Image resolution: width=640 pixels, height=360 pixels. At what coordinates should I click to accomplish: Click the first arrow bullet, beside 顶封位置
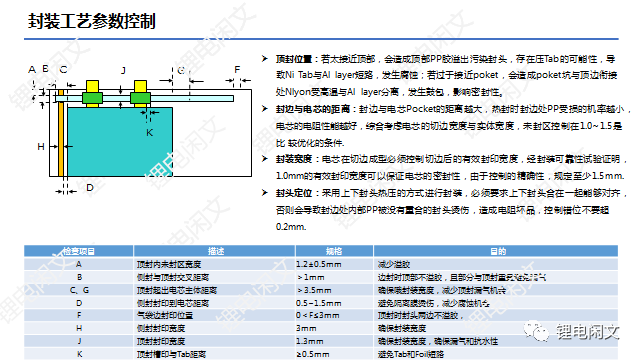point(265,59)
